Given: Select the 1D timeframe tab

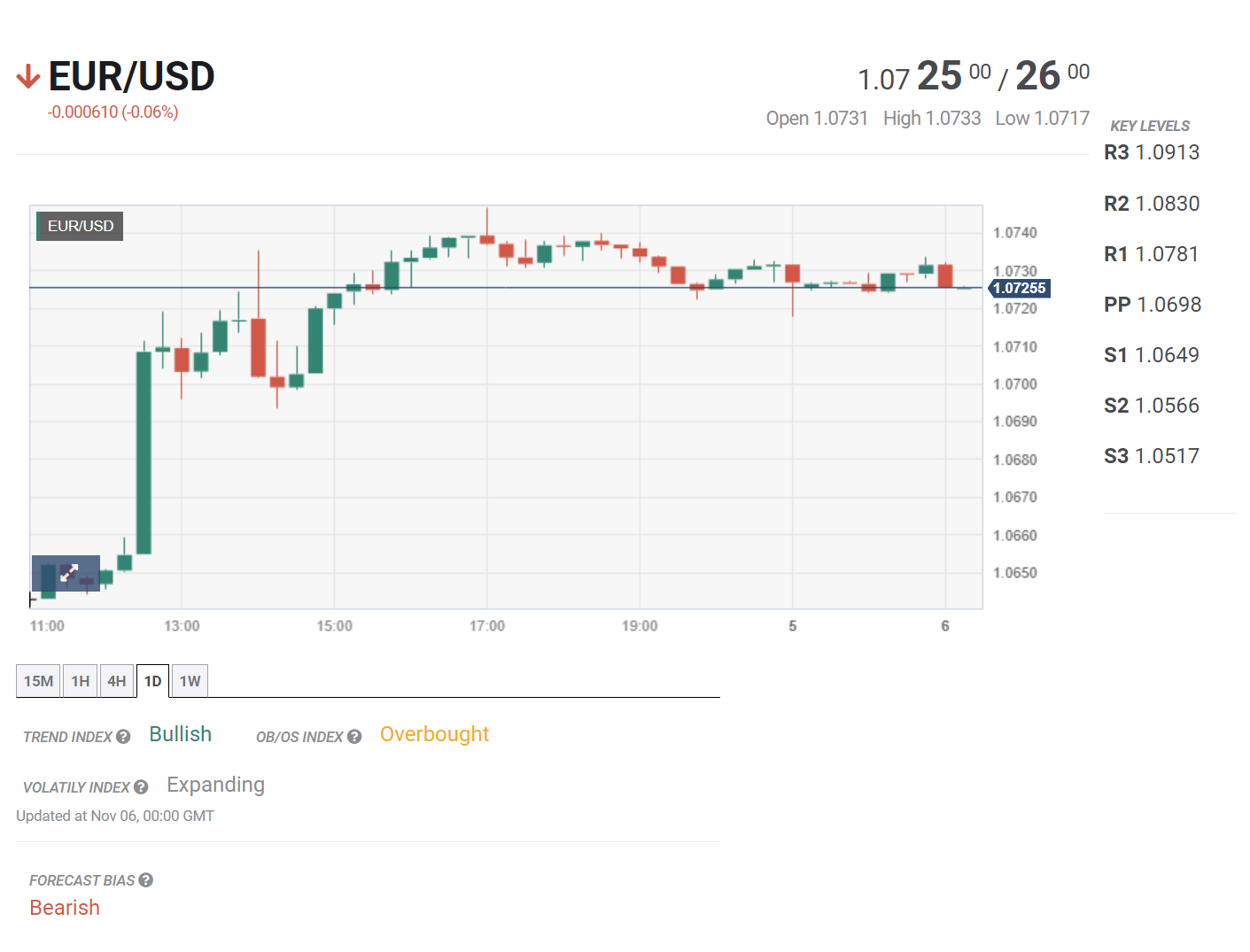Looking at the screenshot, I should point(153,681).
